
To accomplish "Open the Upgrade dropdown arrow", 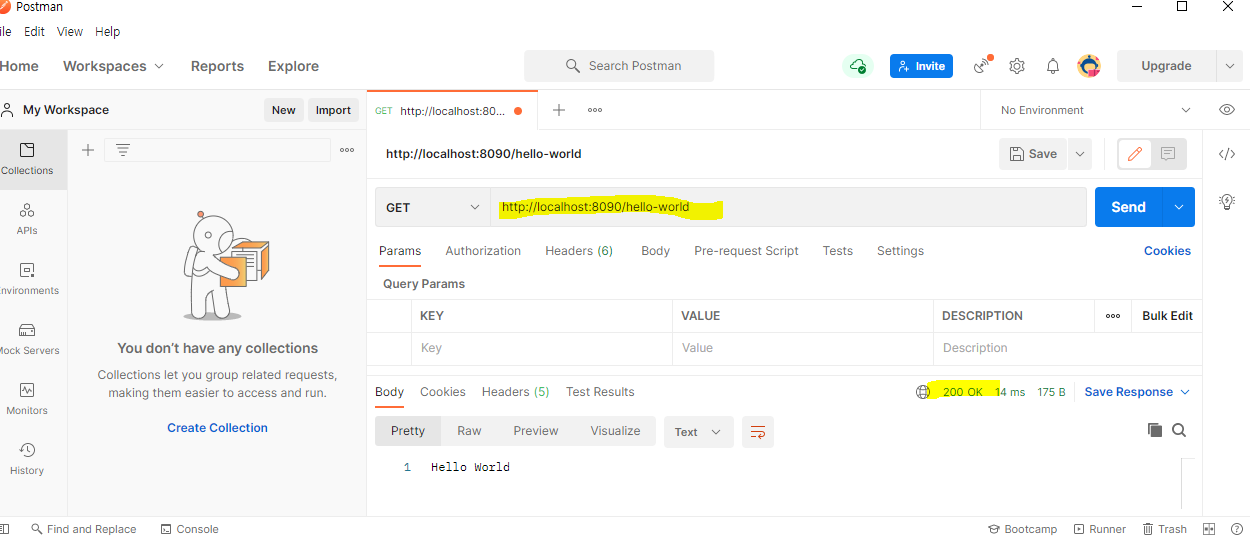I will coord(1229,66).
